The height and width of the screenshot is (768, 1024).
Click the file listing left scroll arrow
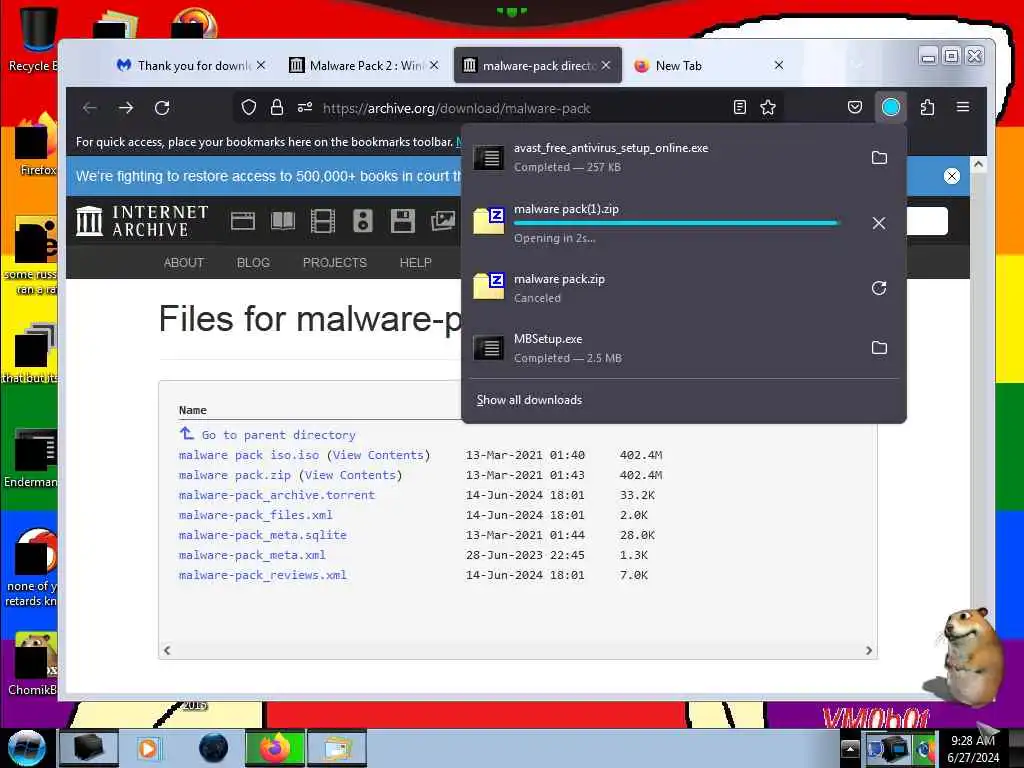click(167, 650)
